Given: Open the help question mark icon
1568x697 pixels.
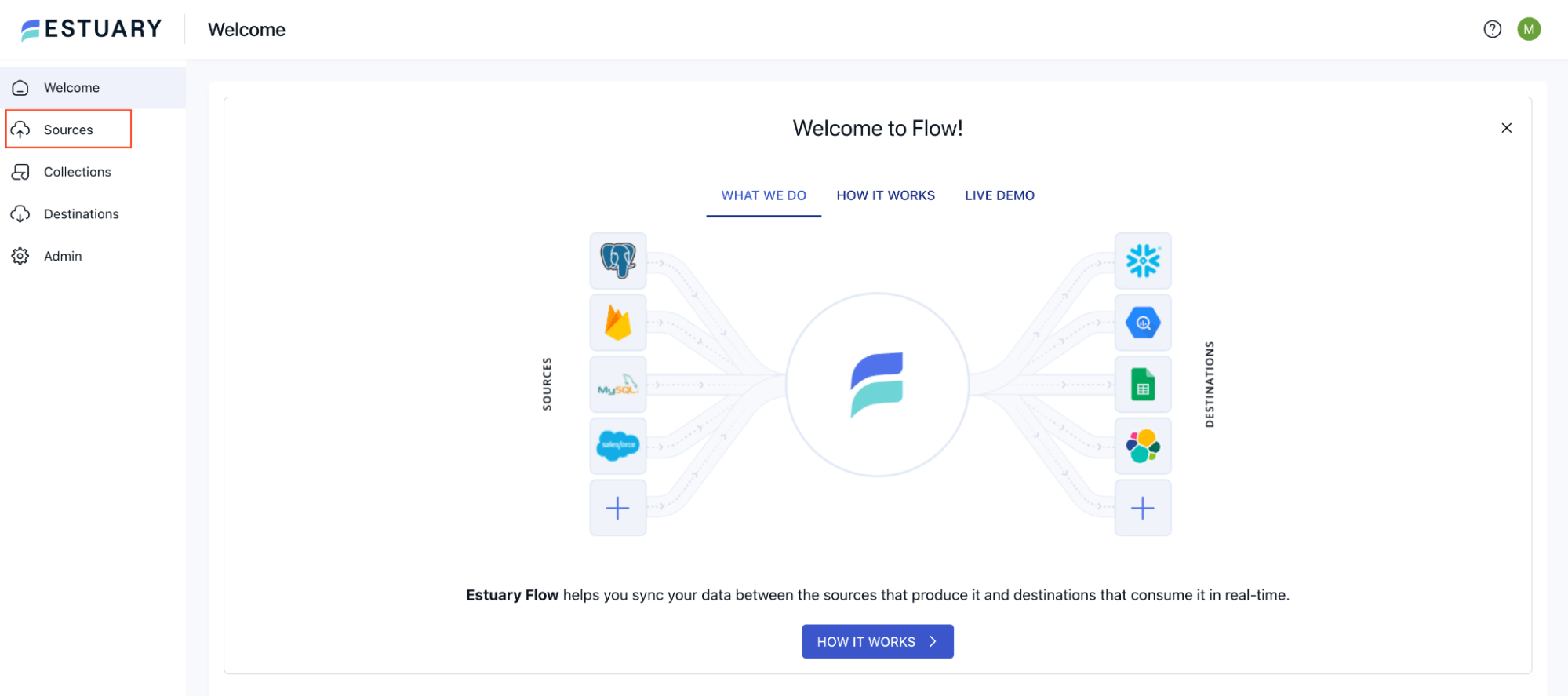Looking at the screenshot, I should 1492,29.
